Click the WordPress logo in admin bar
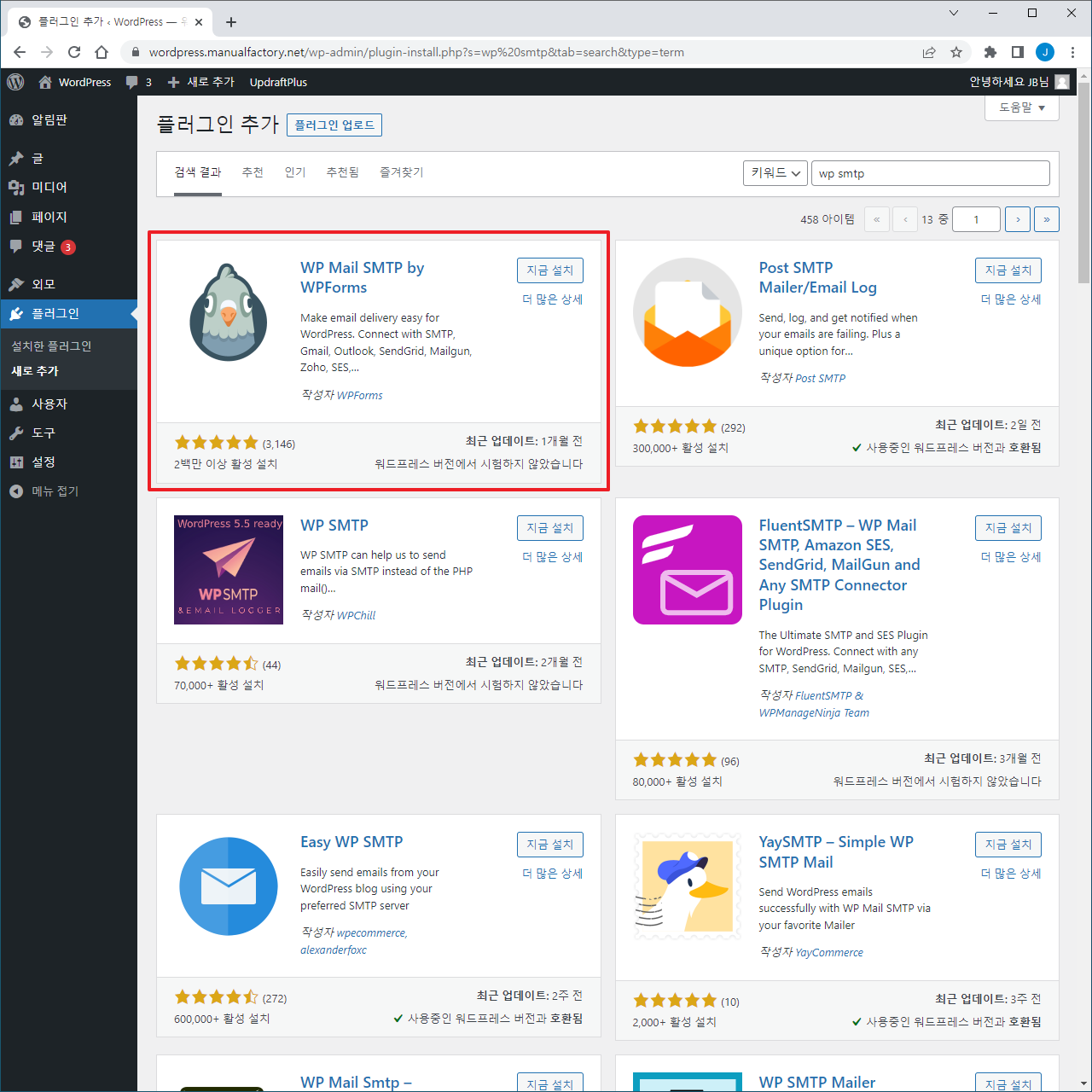Image resolution: width=1092 pixels, height=1092 pixels. [x=15, y=82]
